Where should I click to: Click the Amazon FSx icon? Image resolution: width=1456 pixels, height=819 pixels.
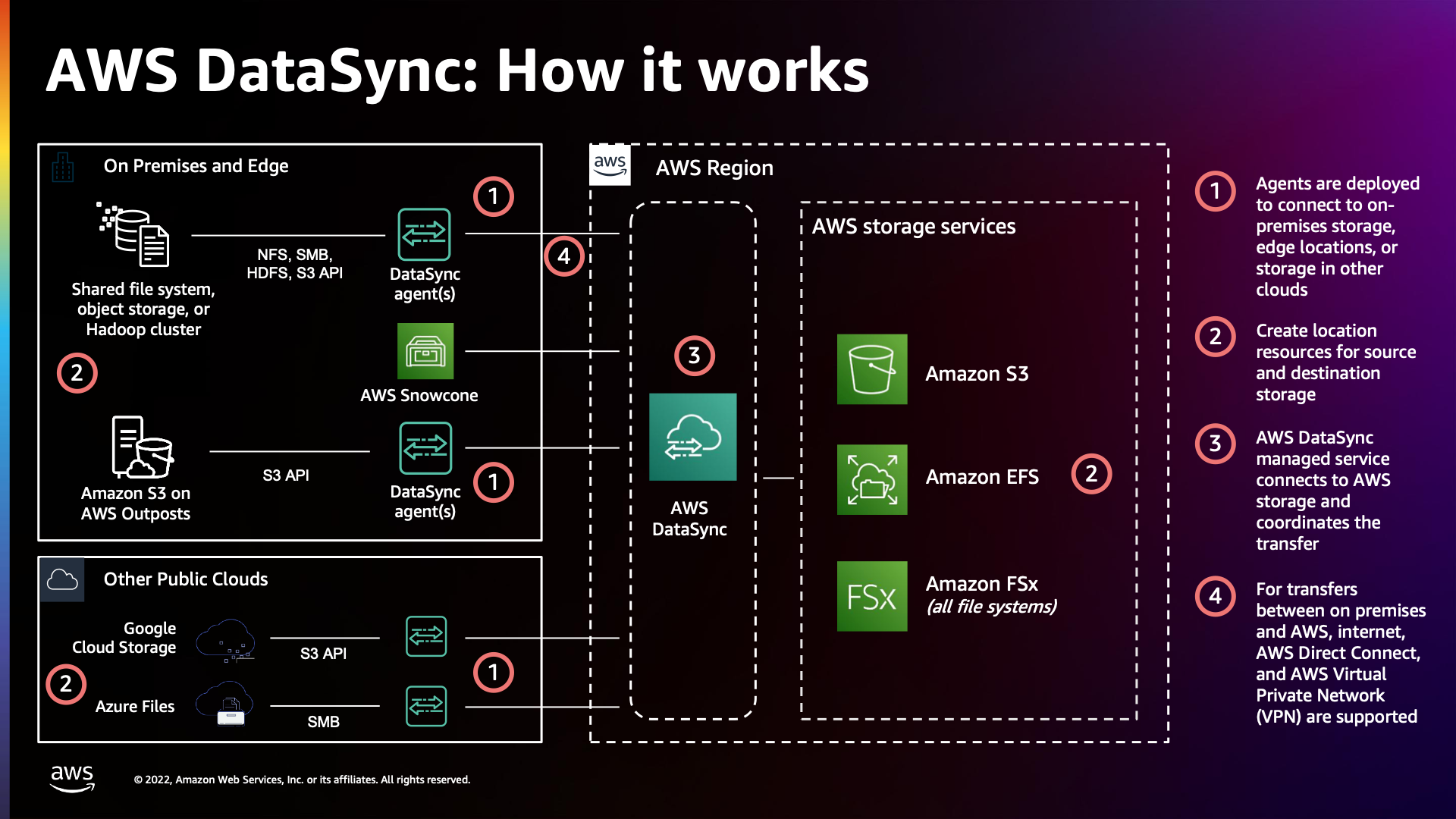[x=871, y=597]
